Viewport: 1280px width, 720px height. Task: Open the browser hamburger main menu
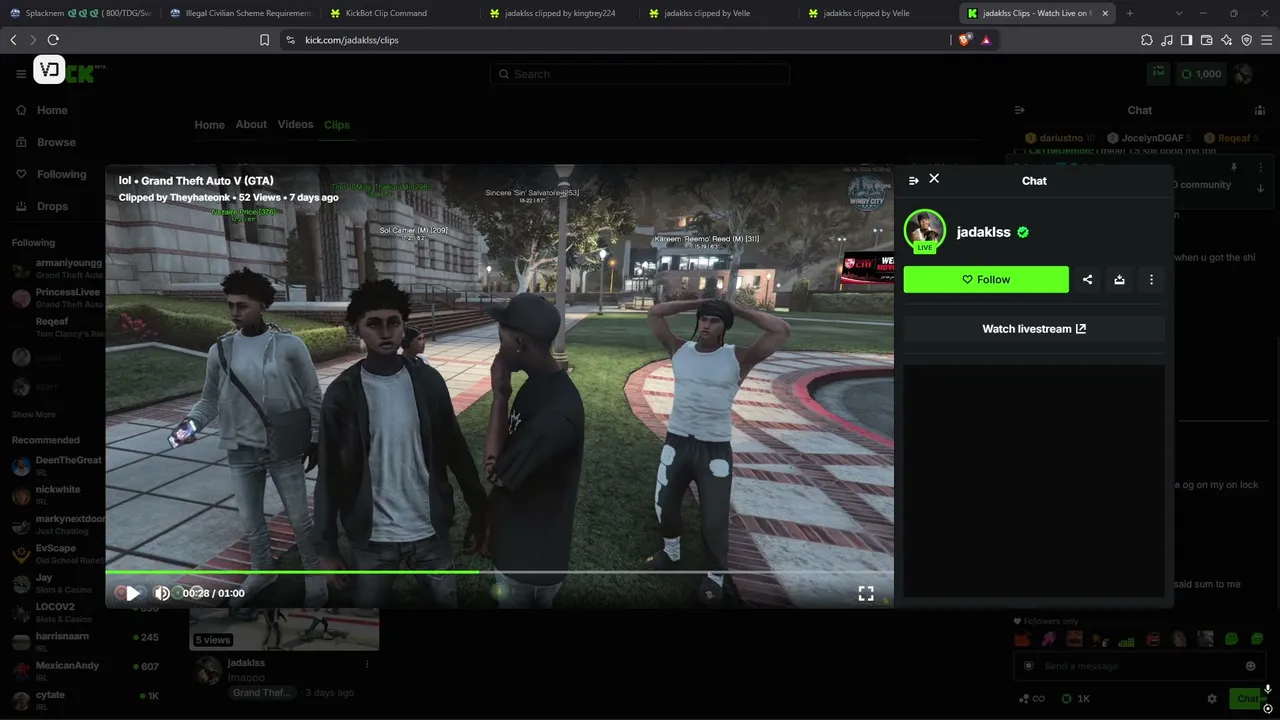(x=1266, y=40)
